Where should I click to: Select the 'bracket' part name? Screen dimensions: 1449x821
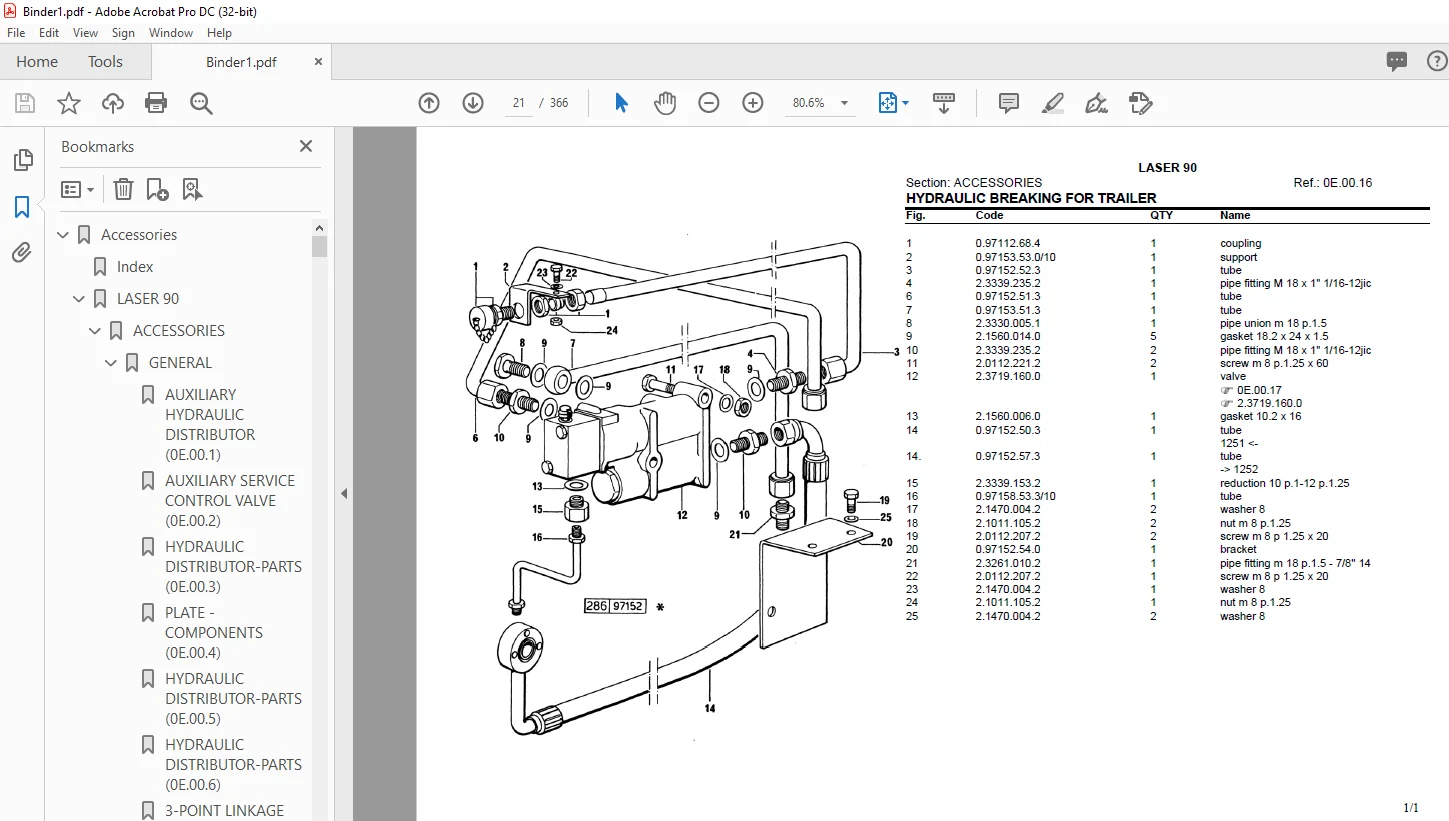[x=1238, y=549]
